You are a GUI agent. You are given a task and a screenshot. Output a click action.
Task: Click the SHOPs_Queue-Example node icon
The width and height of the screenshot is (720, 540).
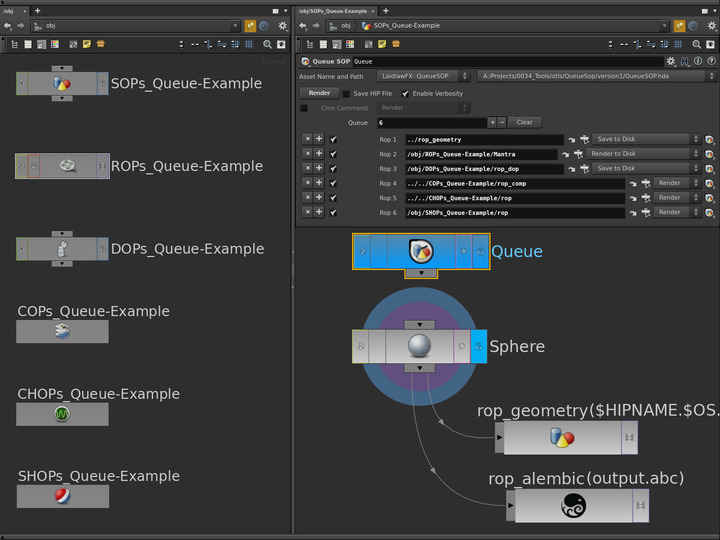click(x=62, y=497)
